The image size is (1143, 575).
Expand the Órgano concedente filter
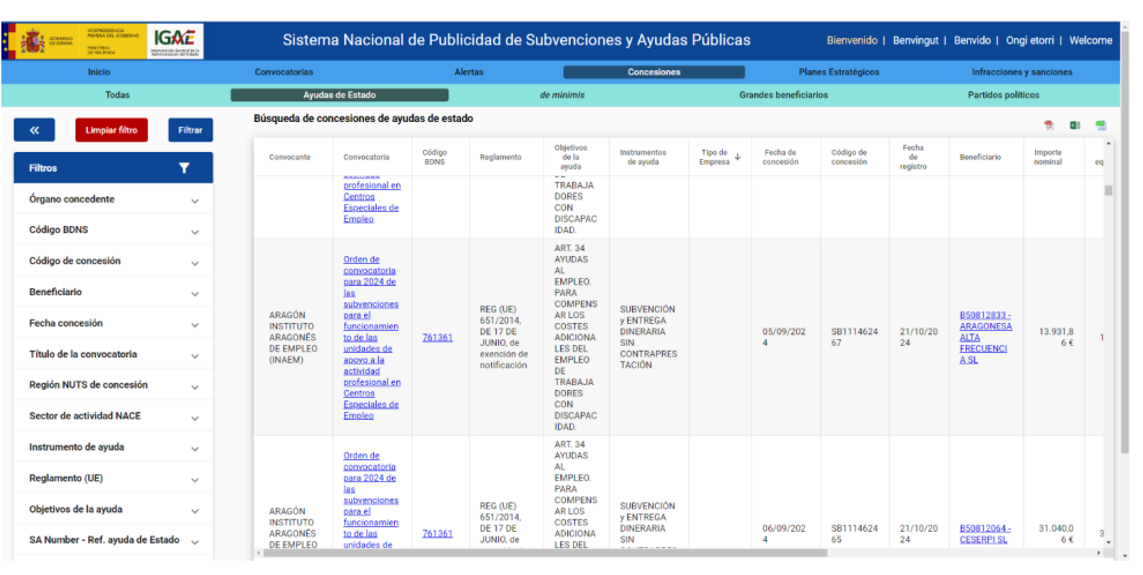pos(113,199)
